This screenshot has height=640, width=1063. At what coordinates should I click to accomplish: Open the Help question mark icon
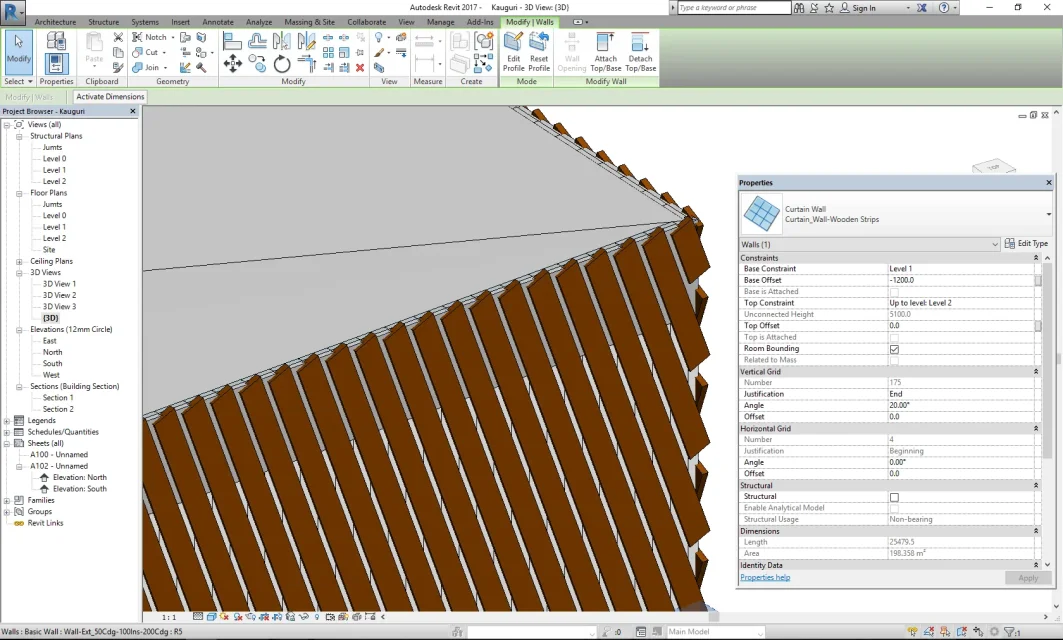tap(944, 7)
